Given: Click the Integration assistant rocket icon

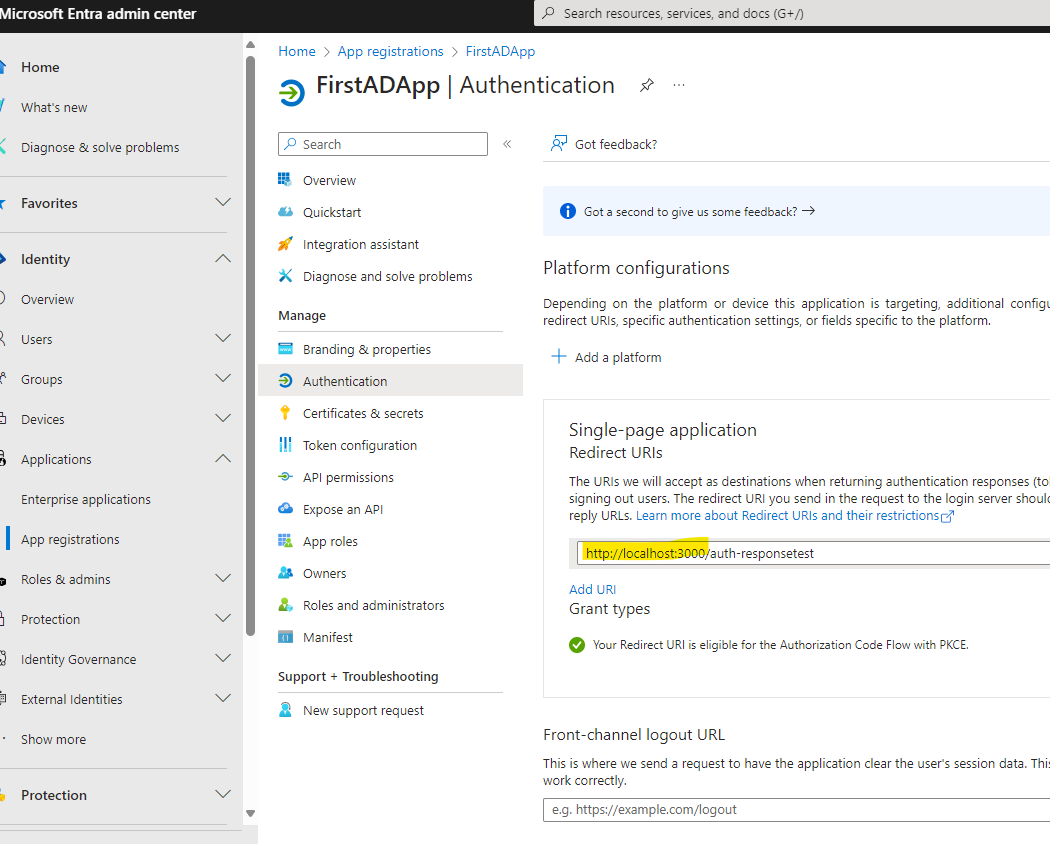Looking at the screenshot, I should [x=285, y=244].
